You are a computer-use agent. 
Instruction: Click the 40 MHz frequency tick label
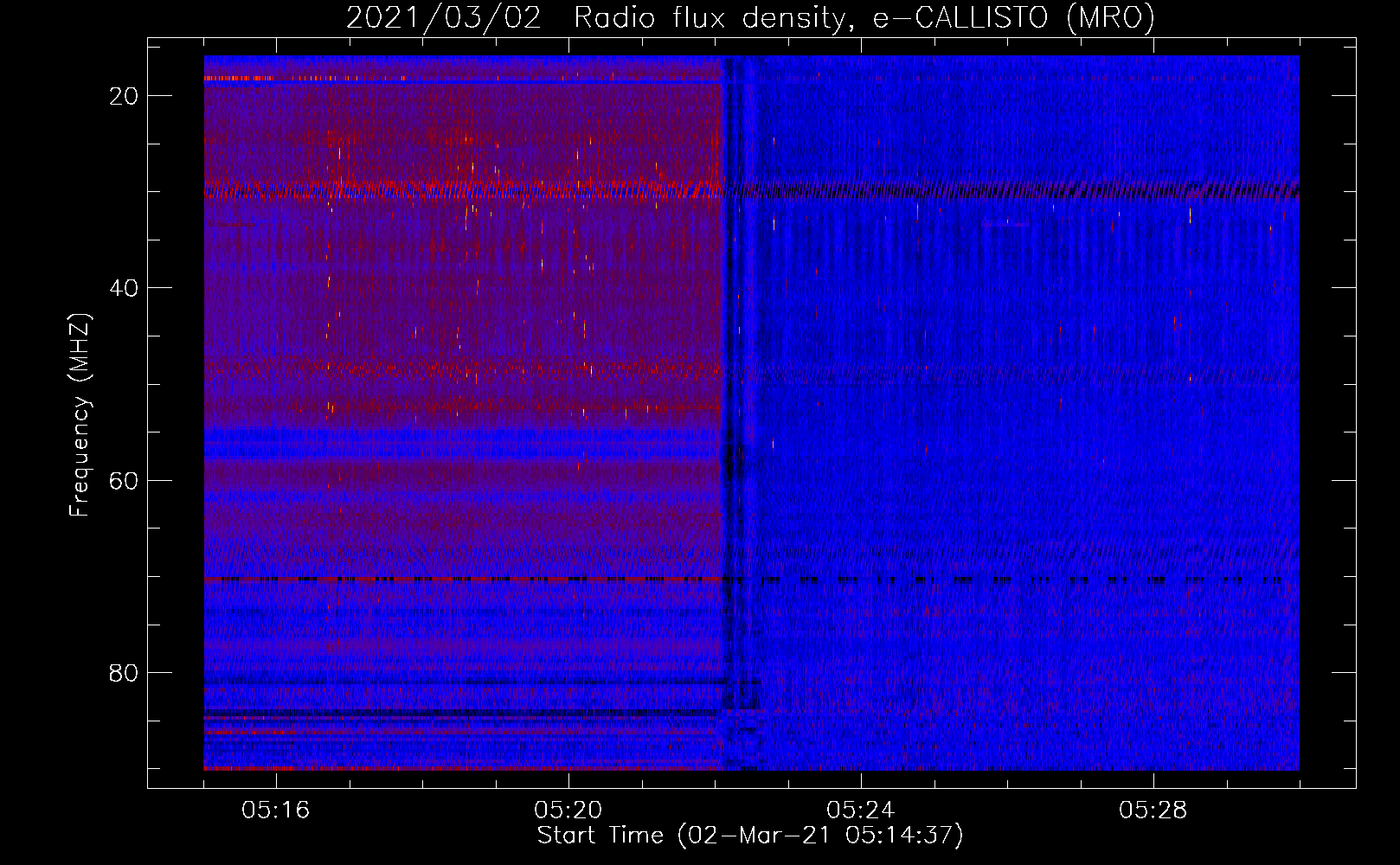coord(125,288)
